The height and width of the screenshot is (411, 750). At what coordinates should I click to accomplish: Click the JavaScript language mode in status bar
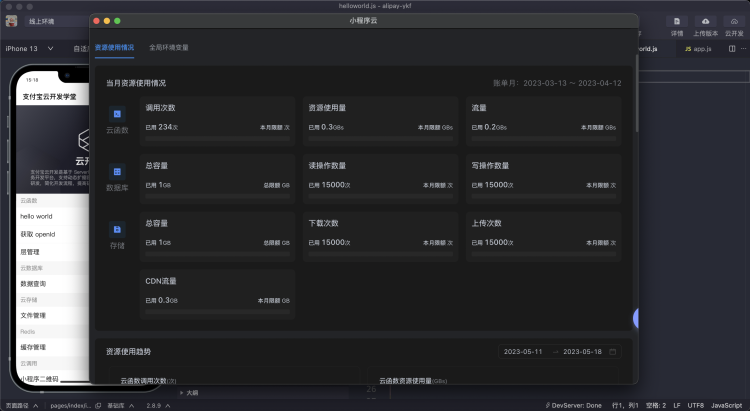pos(726,405)
